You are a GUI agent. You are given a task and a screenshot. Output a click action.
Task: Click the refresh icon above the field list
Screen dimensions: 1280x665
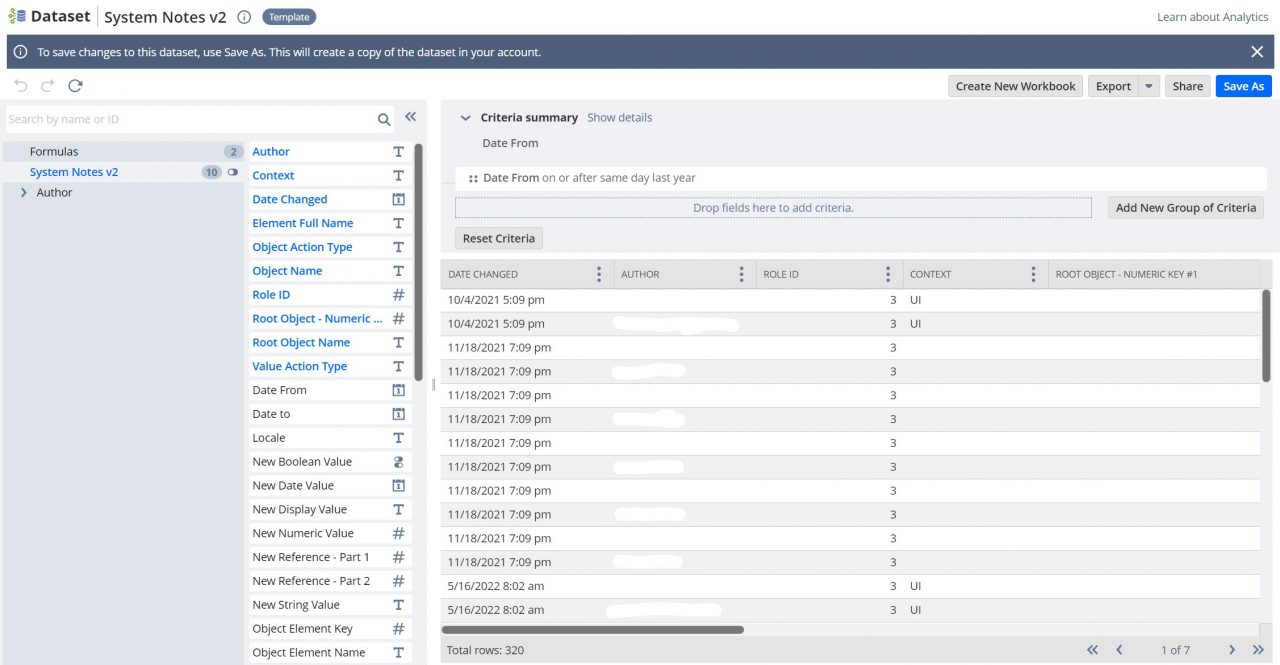coord(75,86)
